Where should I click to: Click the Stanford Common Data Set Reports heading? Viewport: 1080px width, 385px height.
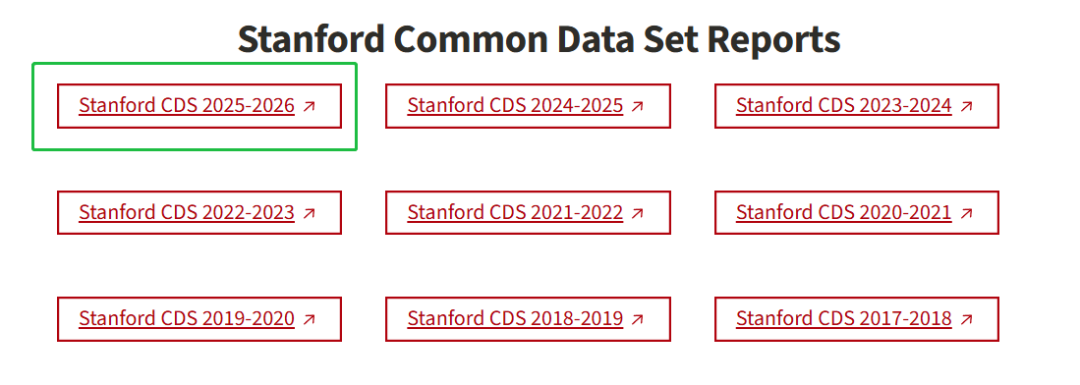[x=539, y=40]
